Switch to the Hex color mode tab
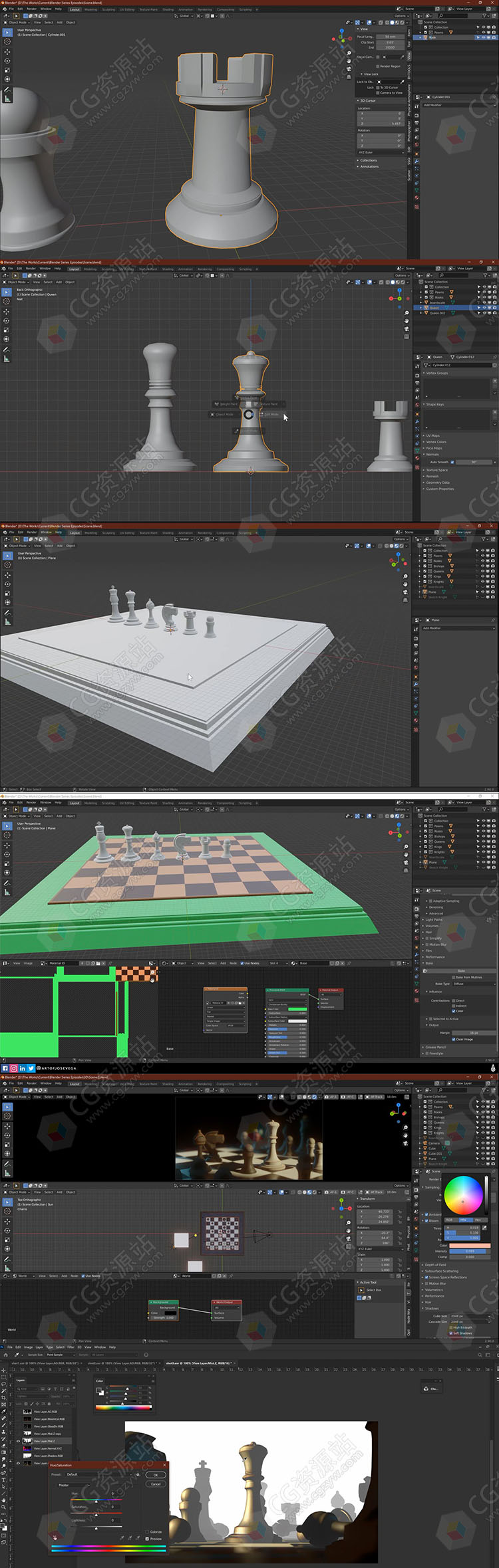The height and width of the screenshot is (1568, 499). click(480, 1220)
